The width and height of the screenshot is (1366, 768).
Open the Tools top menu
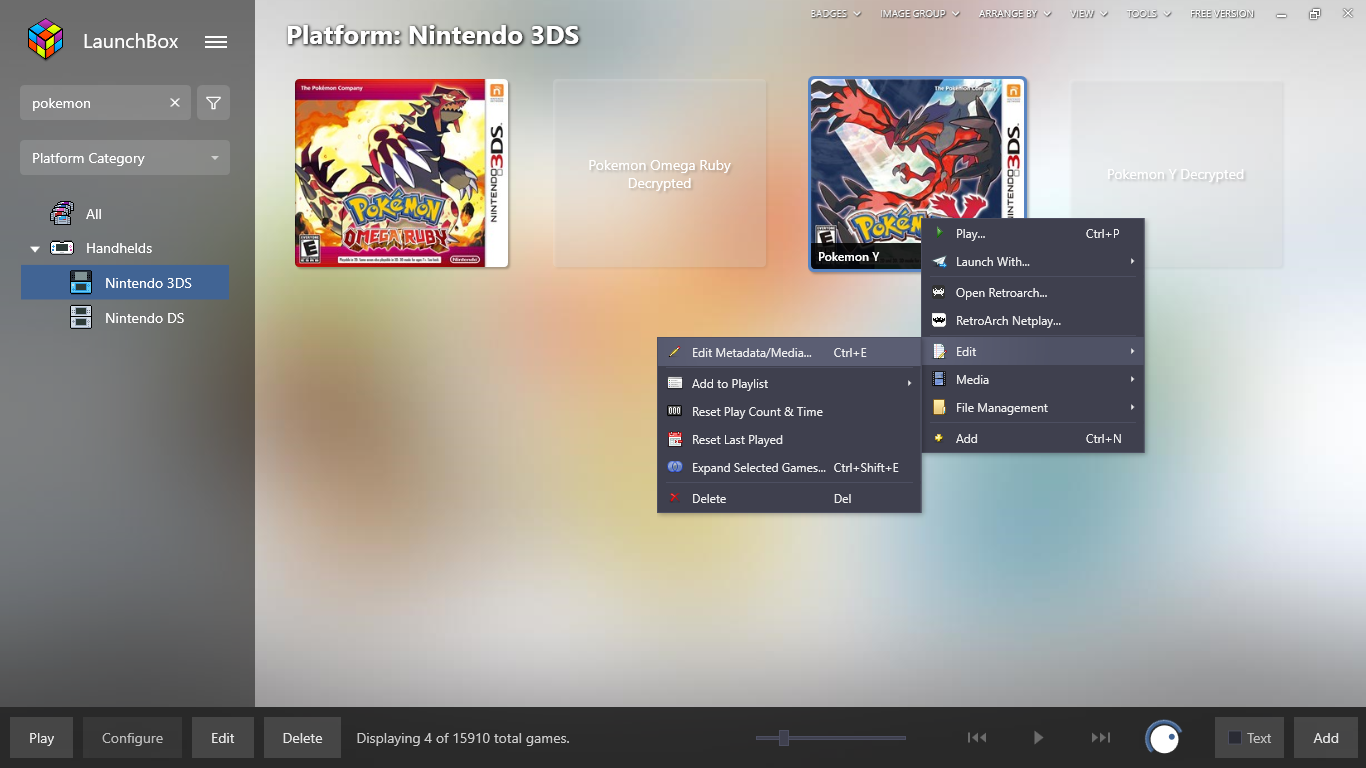tap(1148, 14)
